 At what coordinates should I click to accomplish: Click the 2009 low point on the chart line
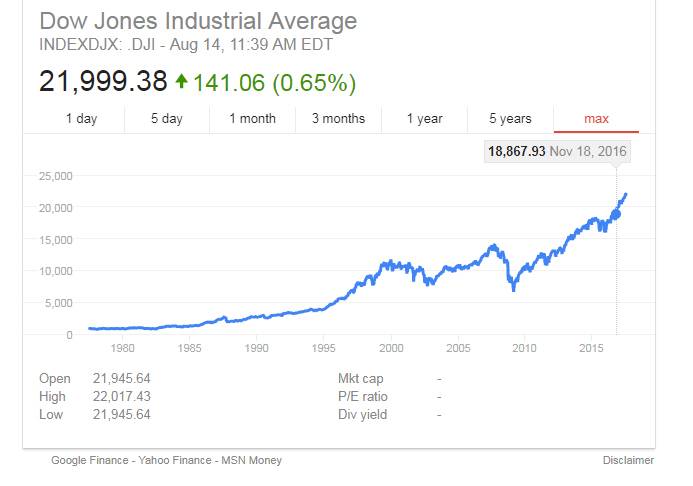(514, 289)
